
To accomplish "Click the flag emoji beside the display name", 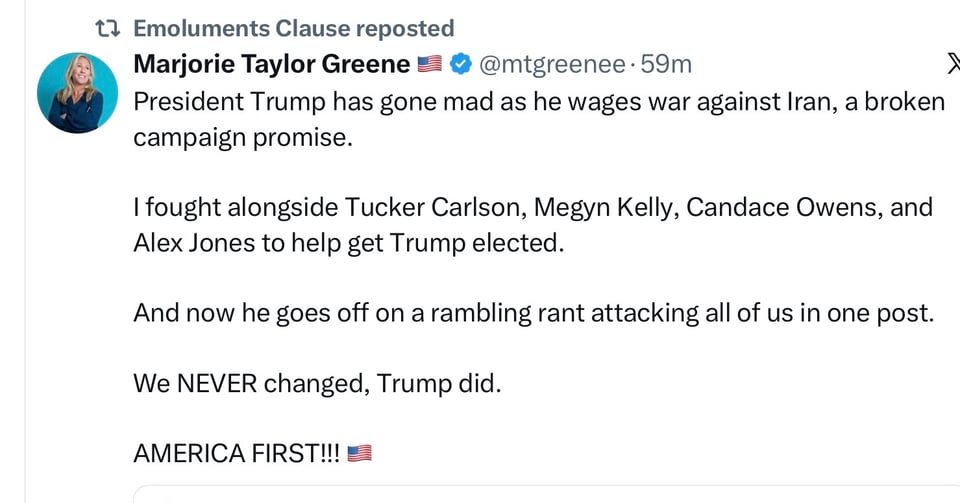I will click(429, 65).
